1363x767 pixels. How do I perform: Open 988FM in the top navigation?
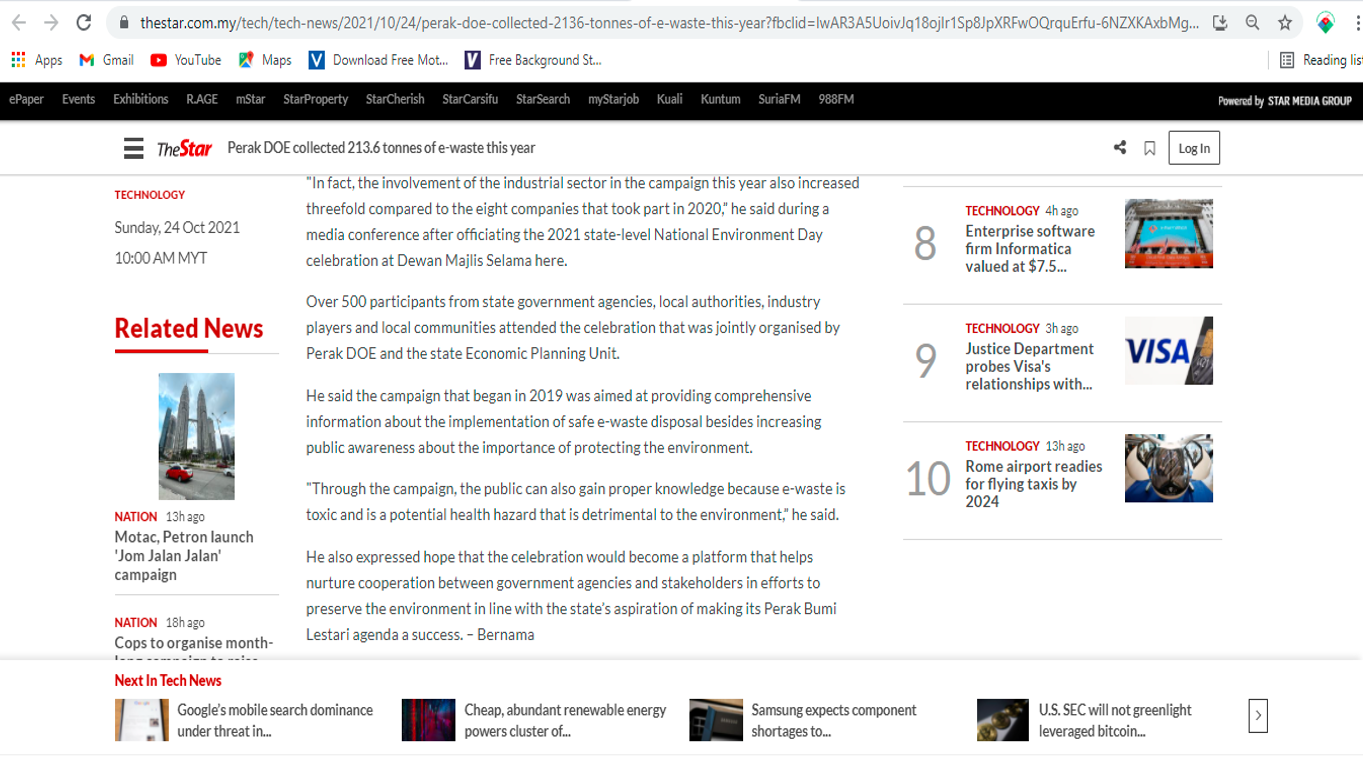coord(836,99)
